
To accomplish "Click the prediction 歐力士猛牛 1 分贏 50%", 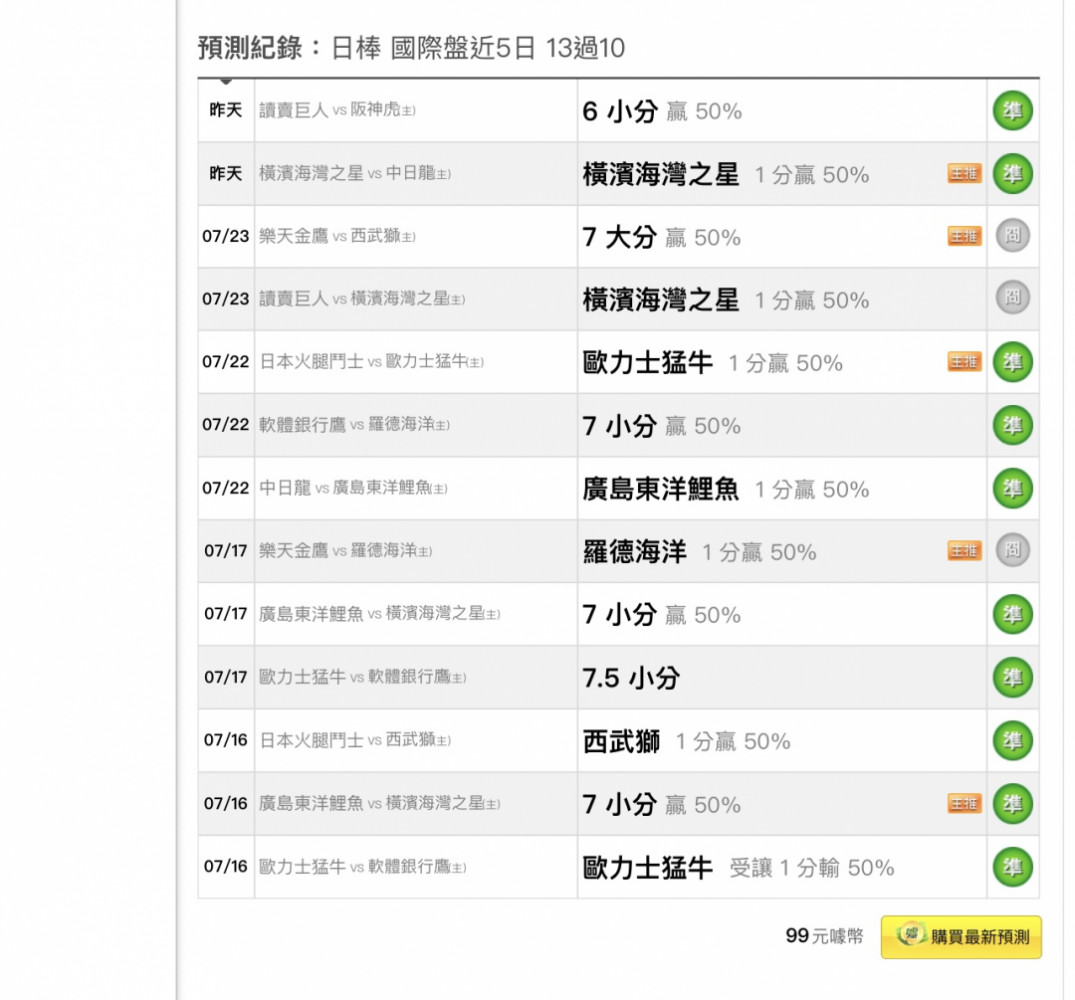I will [712, 363].
